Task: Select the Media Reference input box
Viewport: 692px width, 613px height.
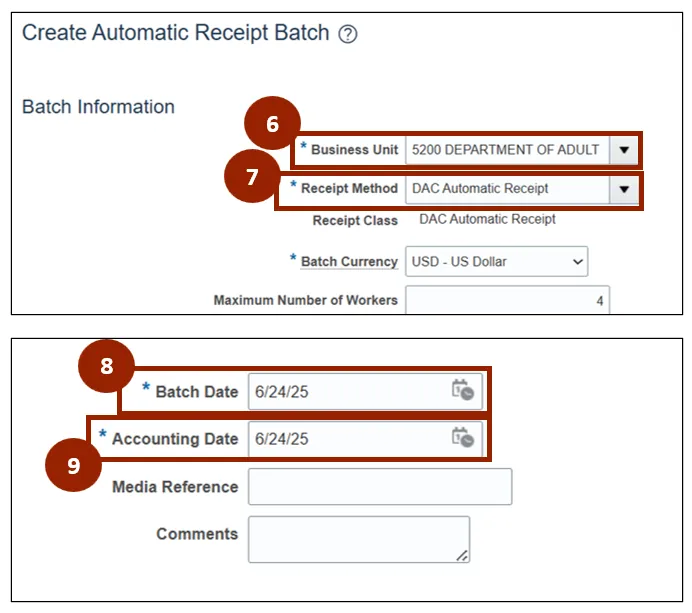Action: point(380,487)
